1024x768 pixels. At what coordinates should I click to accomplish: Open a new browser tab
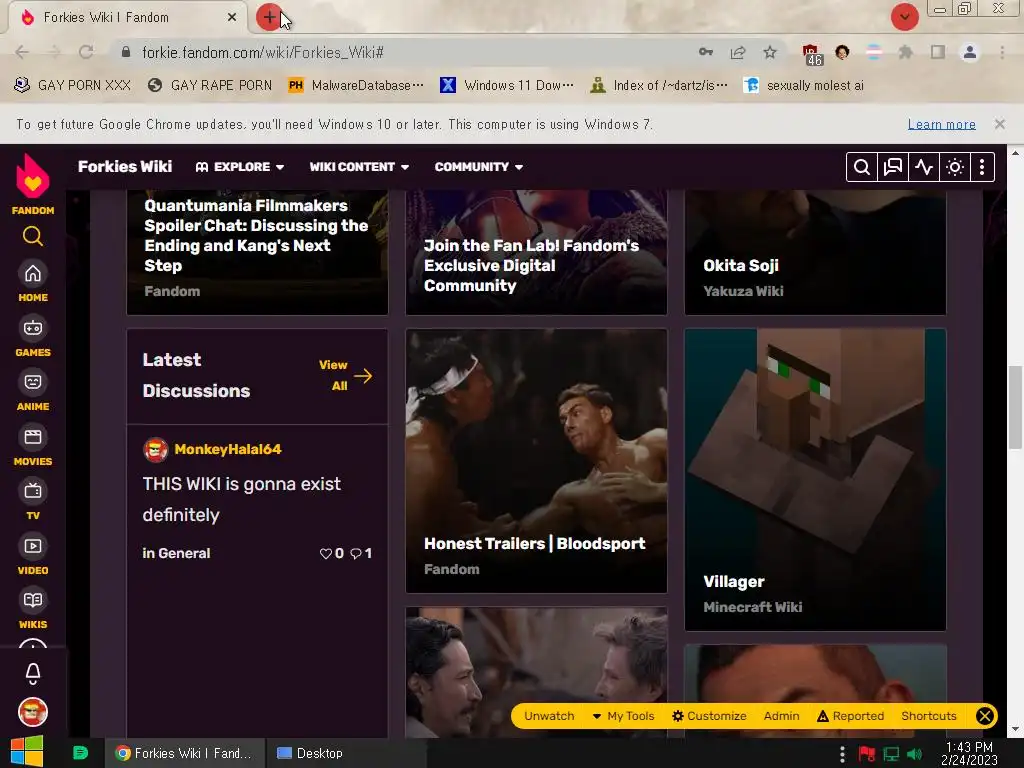pos(269,18)
